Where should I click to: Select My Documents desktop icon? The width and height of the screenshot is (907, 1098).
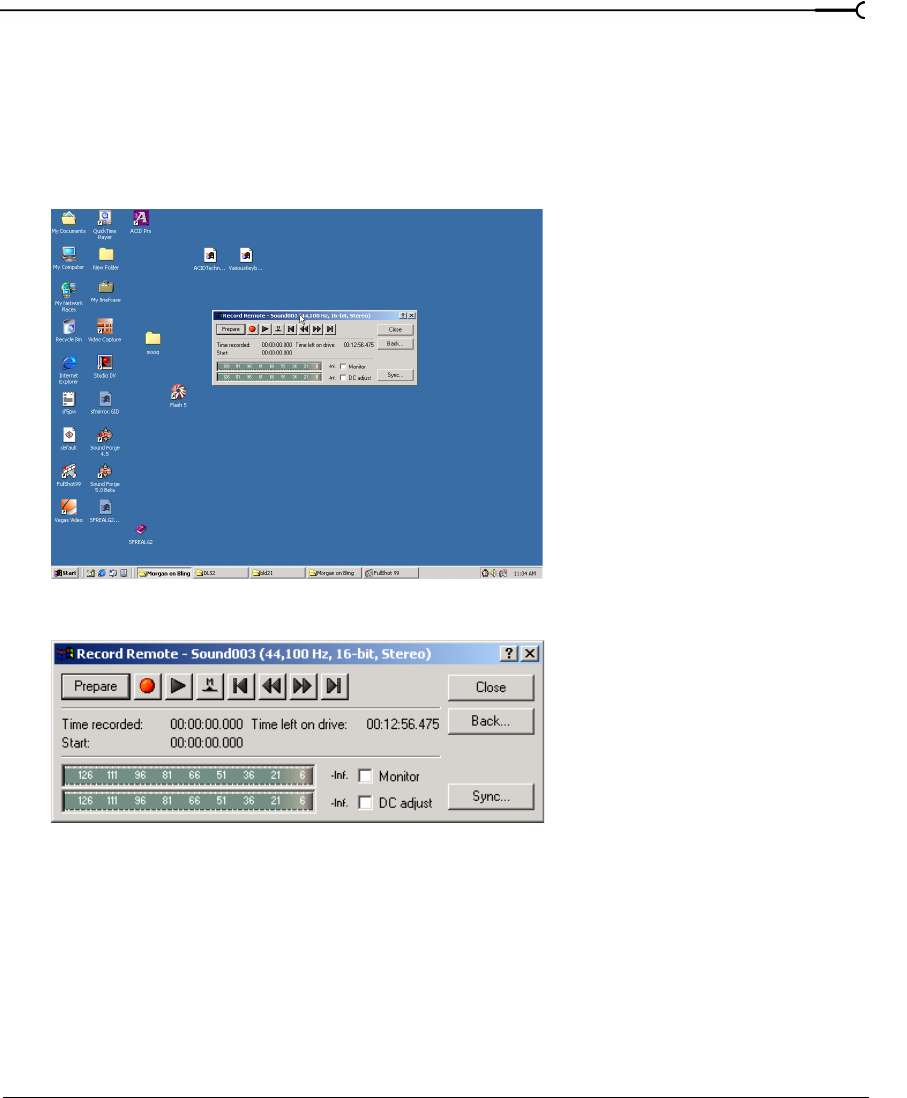point(69,223)
